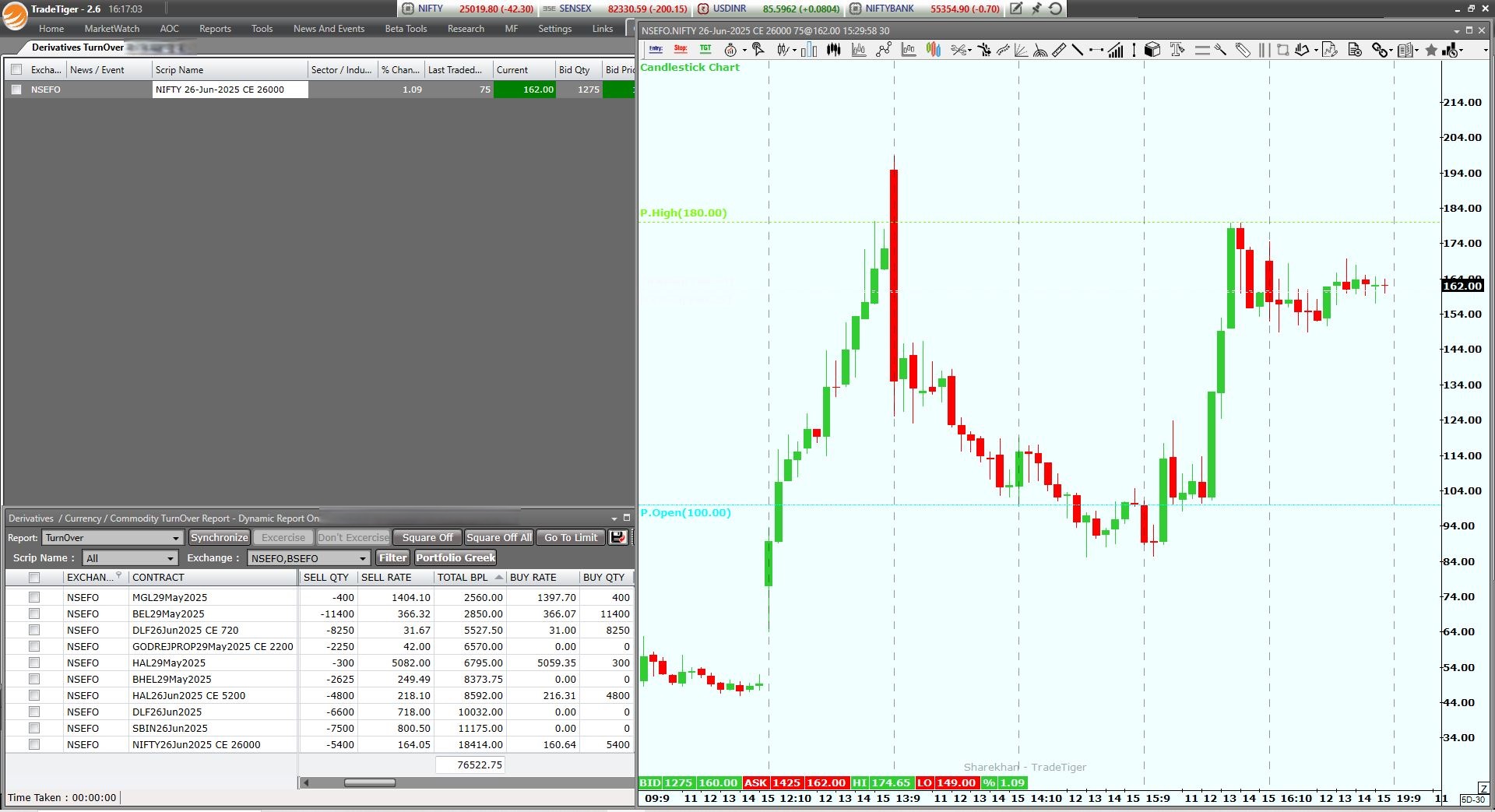Tick the SBIN26Jun2025 row checkbox
The height and width of the screenshot is (812, 1495).
click(x=34, y=728)
